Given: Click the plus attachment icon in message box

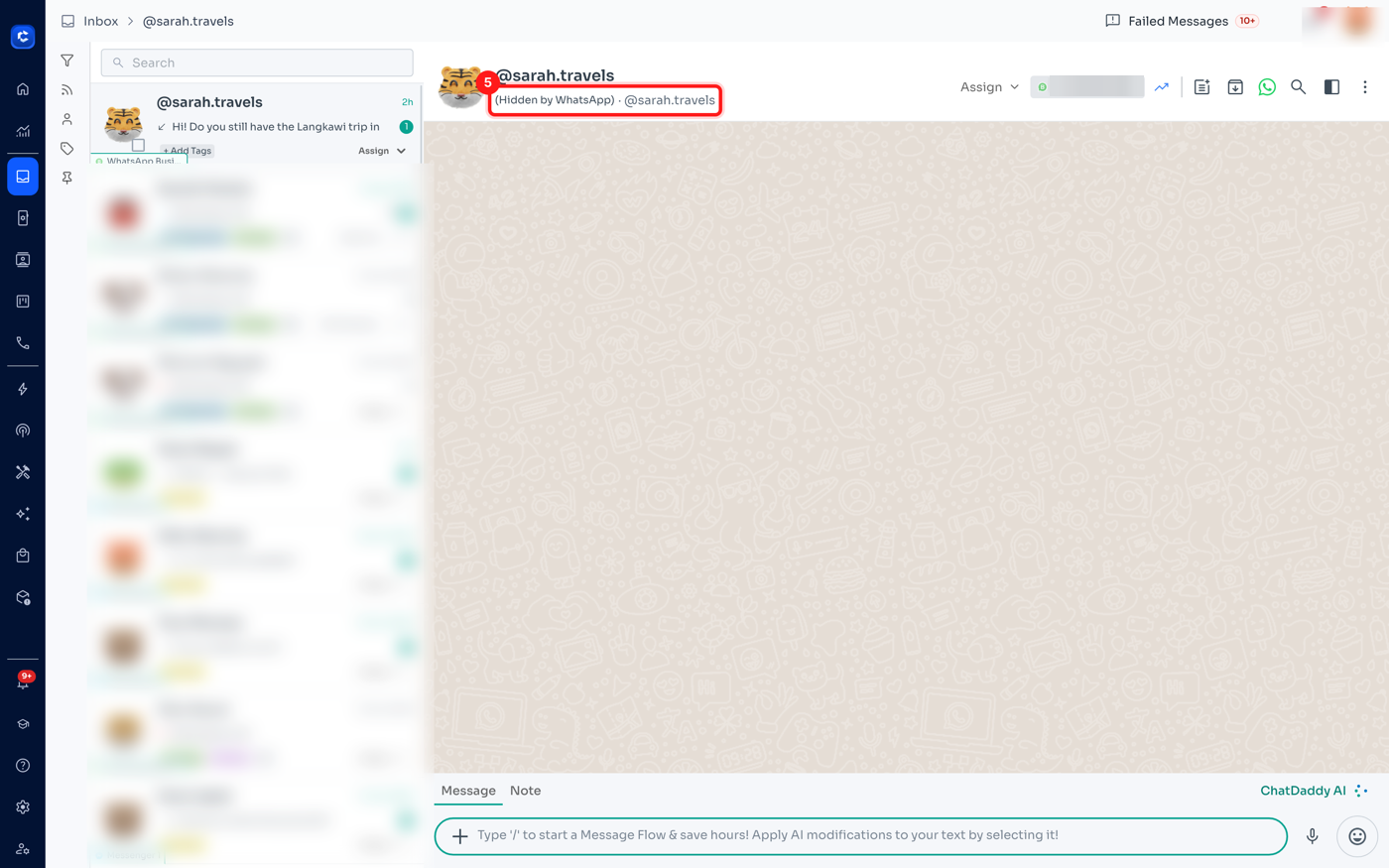Looking at the screenshot, I should 459,836.
